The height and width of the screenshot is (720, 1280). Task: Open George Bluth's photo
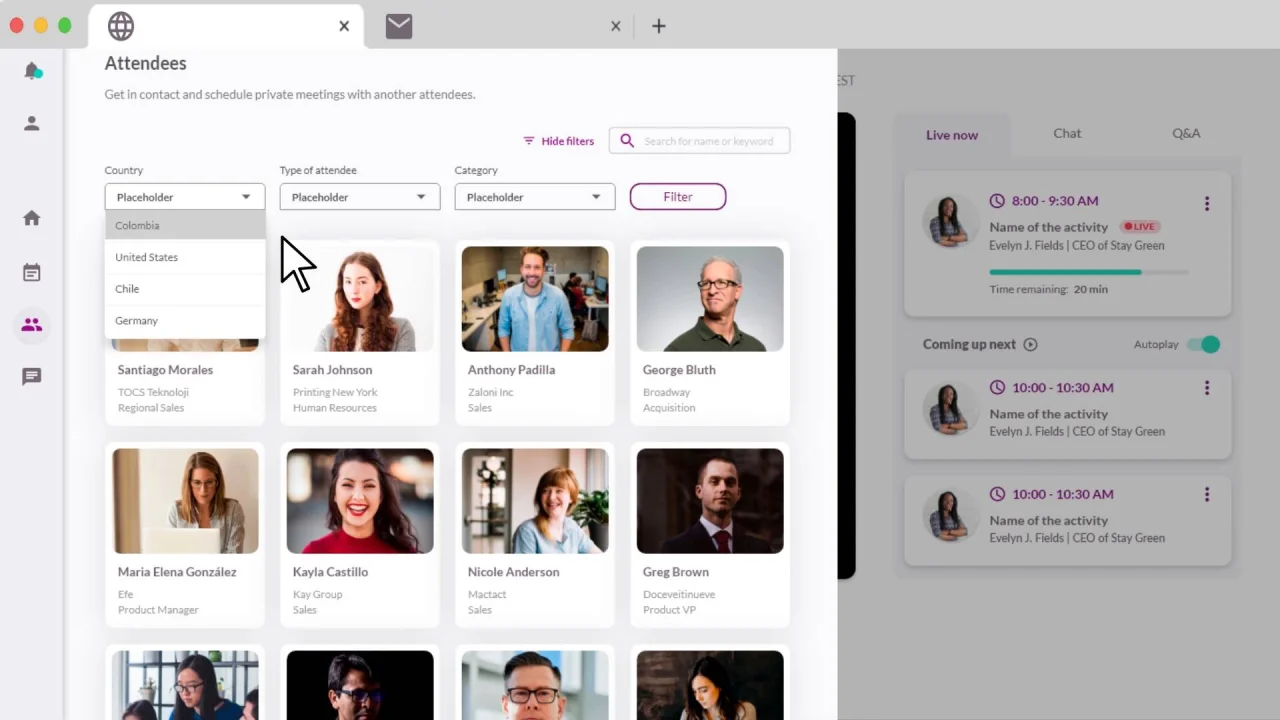click(710, 299)
